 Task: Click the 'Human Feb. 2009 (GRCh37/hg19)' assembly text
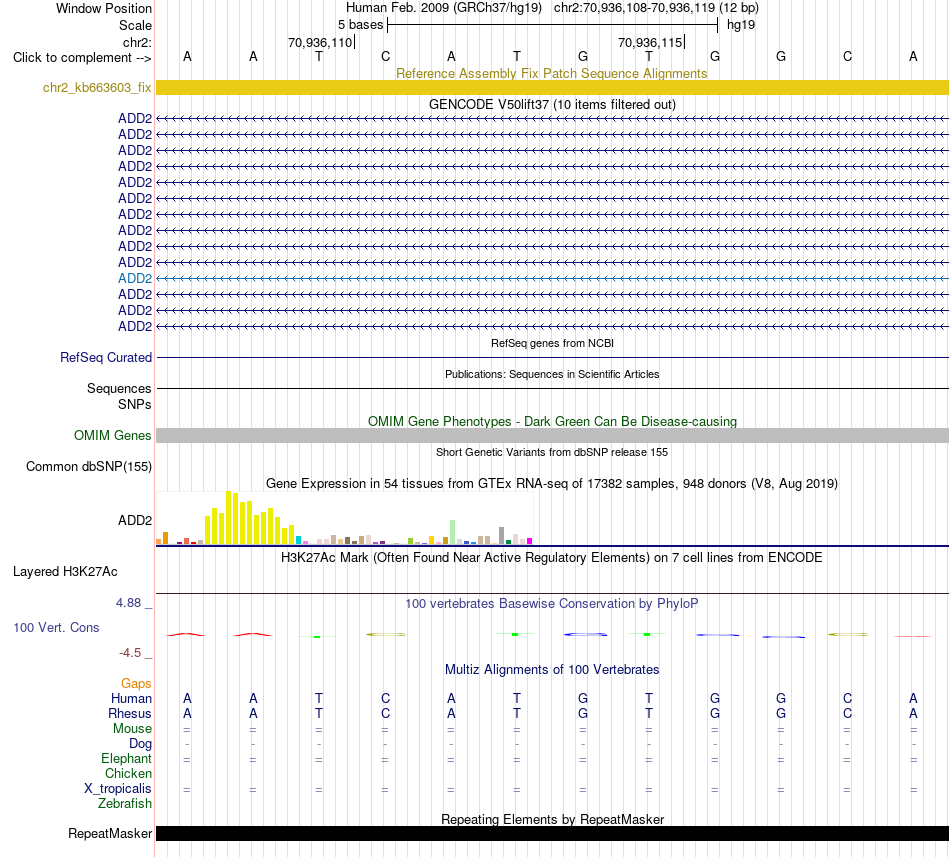click(443, 8)
